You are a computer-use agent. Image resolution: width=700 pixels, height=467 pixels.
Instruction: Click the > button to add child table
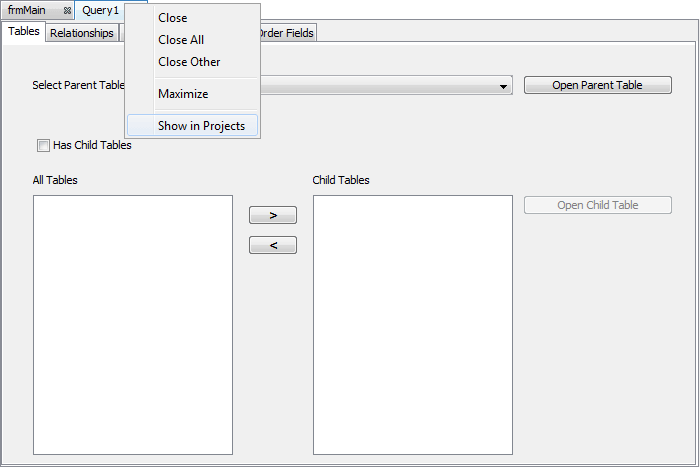[273, 216]
